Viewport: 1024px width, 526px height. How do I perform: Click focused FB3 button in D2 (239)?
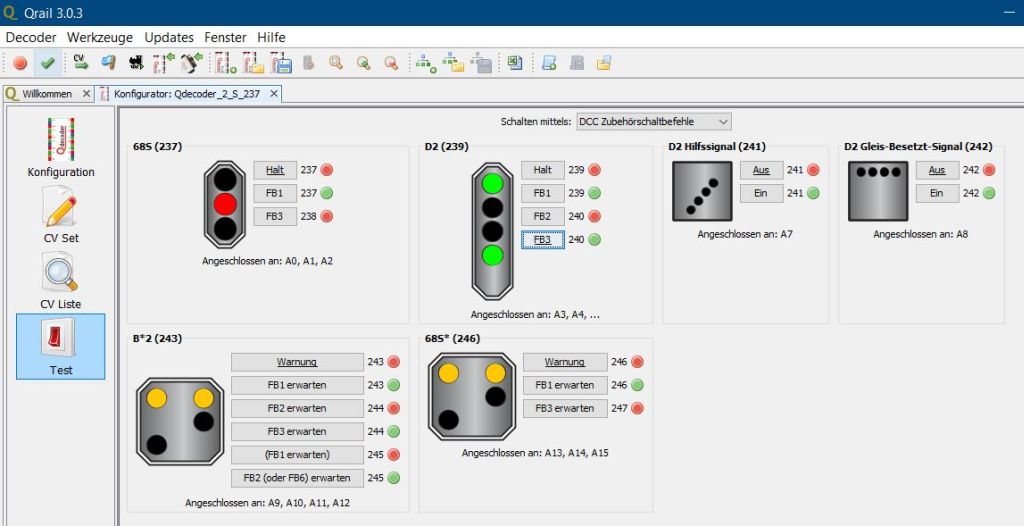point(543,240)
